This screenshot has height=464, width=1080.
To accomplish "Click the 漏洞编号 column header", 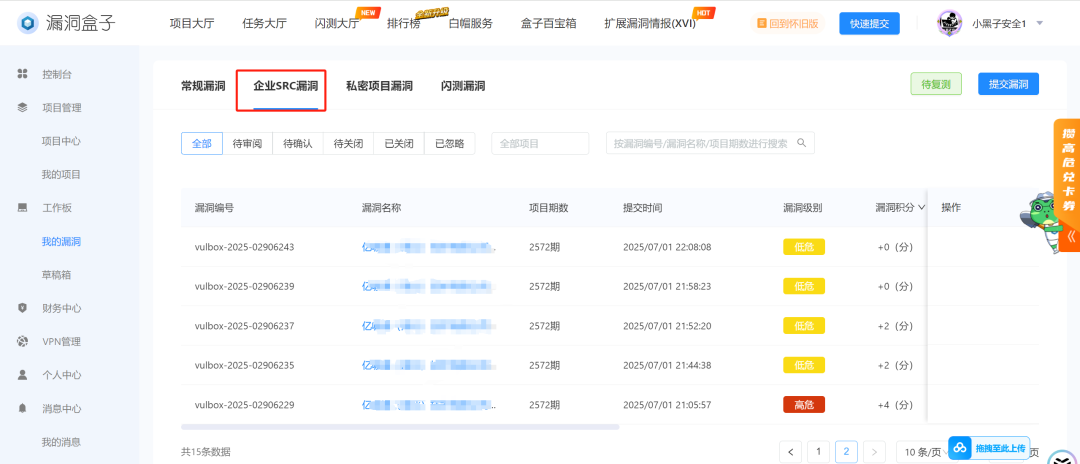I will pos(214,207).
